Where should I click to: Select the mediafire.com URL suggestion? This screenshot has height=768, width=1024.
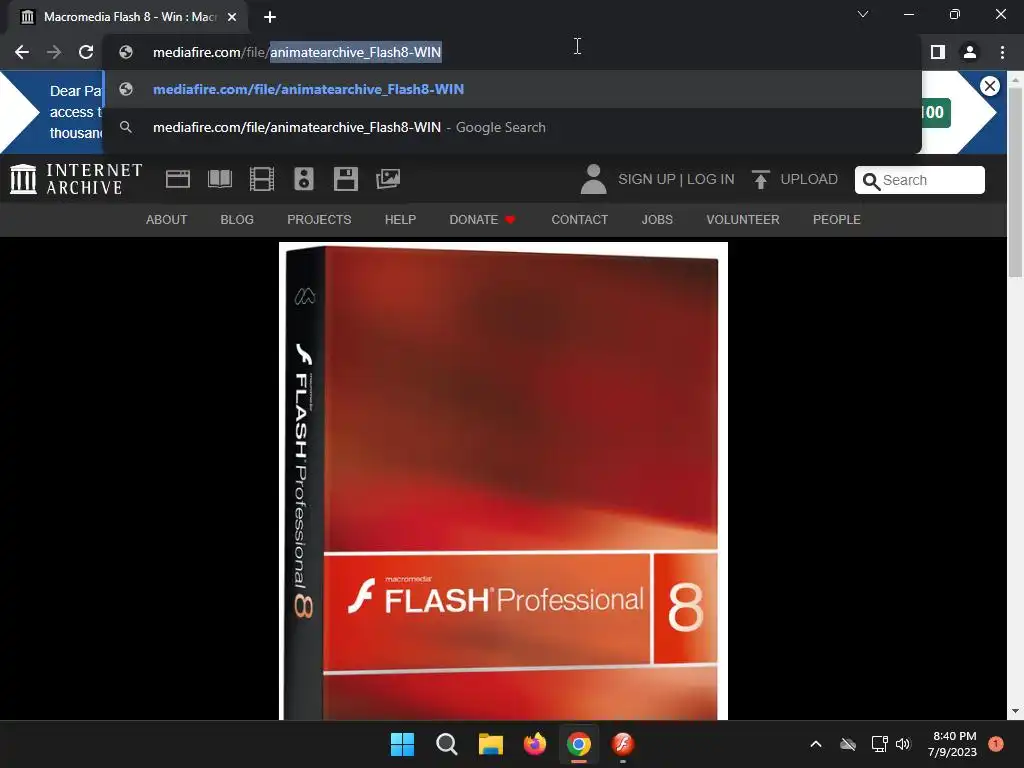(x=512, y=89)
